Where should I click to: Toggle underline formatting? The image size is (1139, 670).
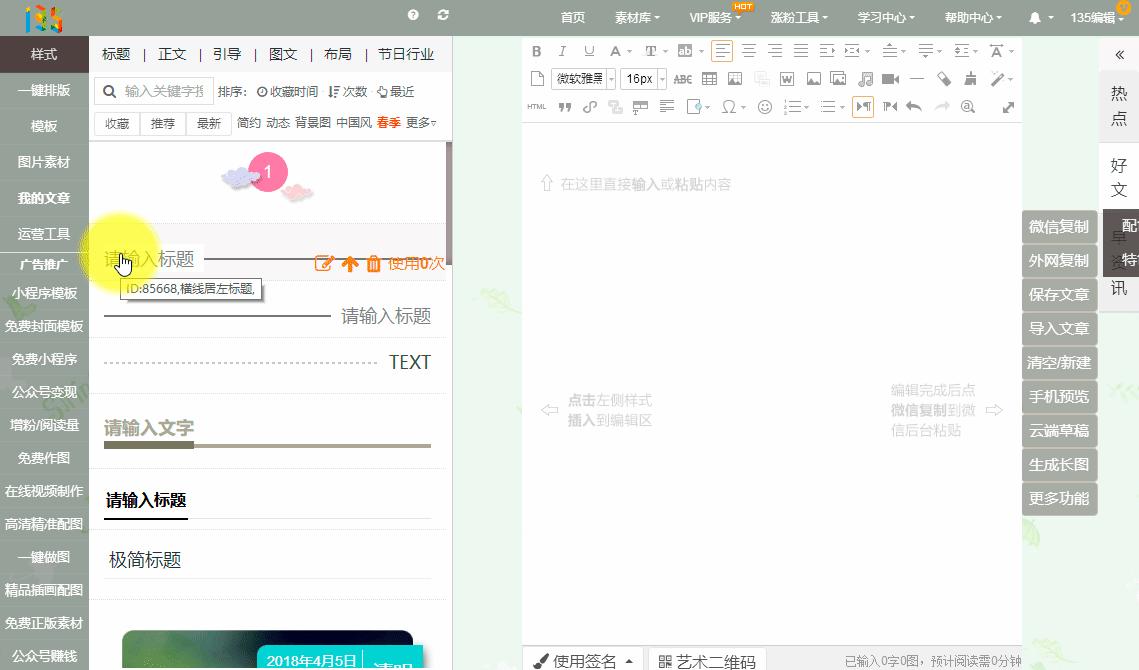[589, 51]
